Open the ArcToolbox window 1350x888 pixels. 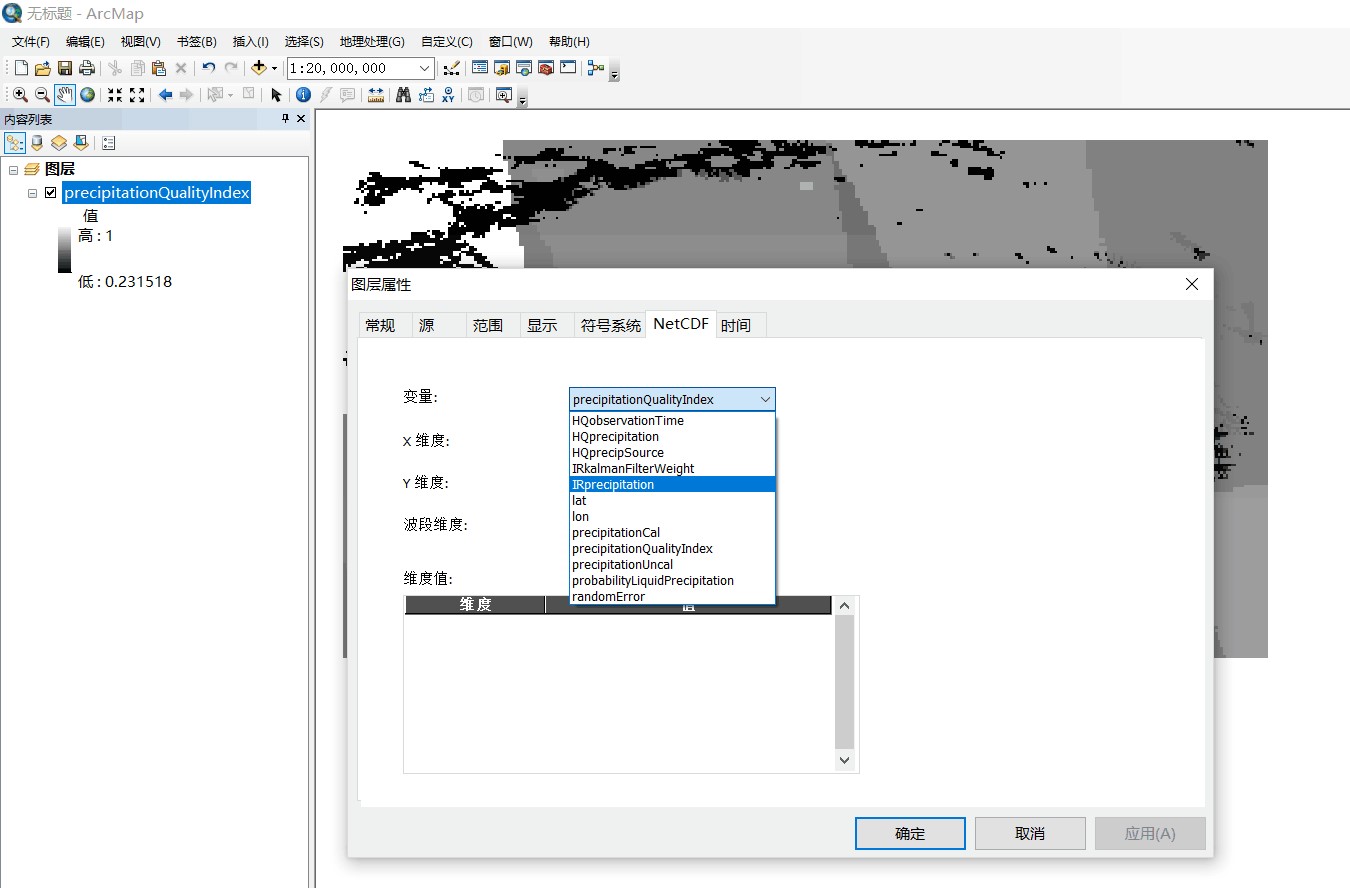point(546,68)
